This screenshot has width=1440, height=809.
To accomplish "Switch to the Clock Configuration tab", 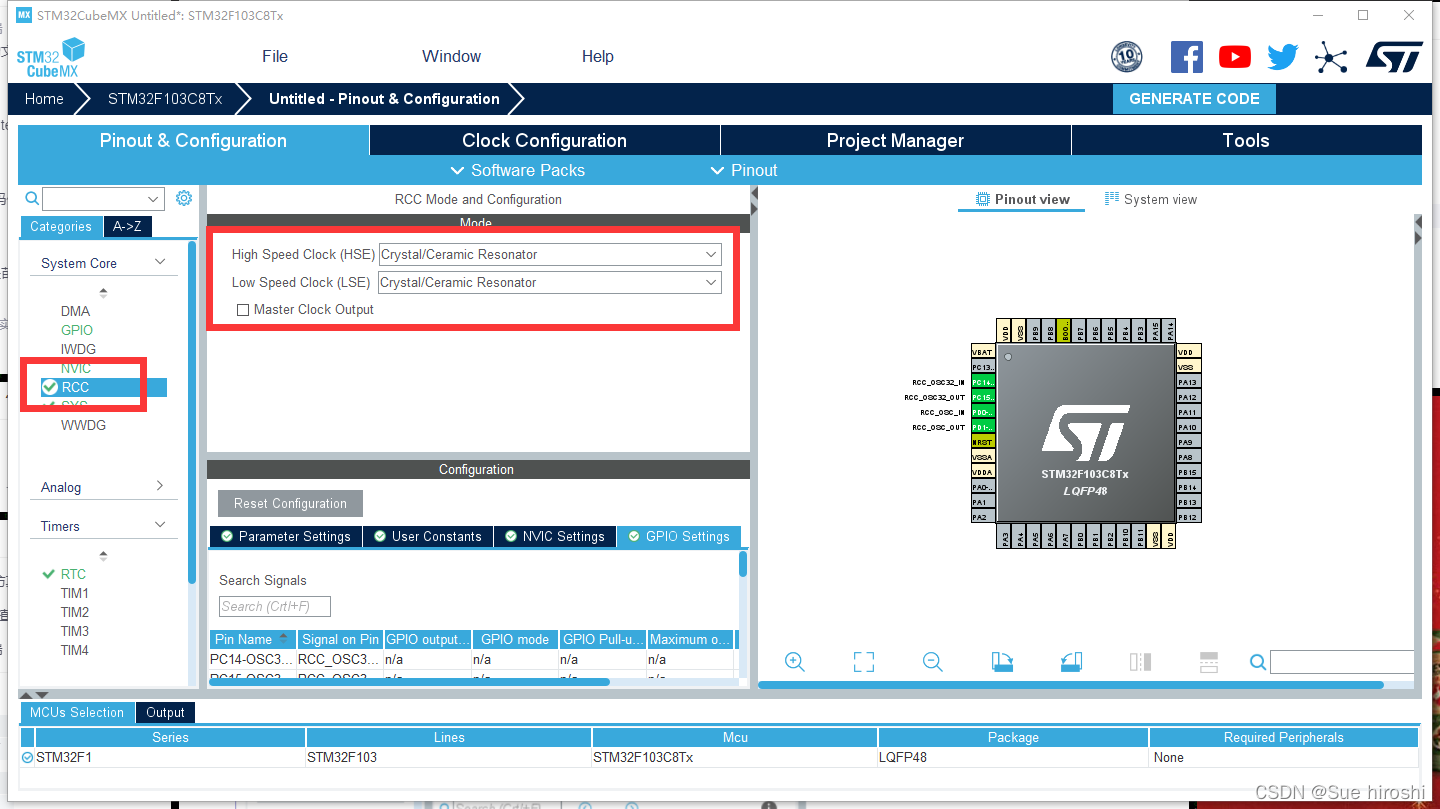I will 545,141.
